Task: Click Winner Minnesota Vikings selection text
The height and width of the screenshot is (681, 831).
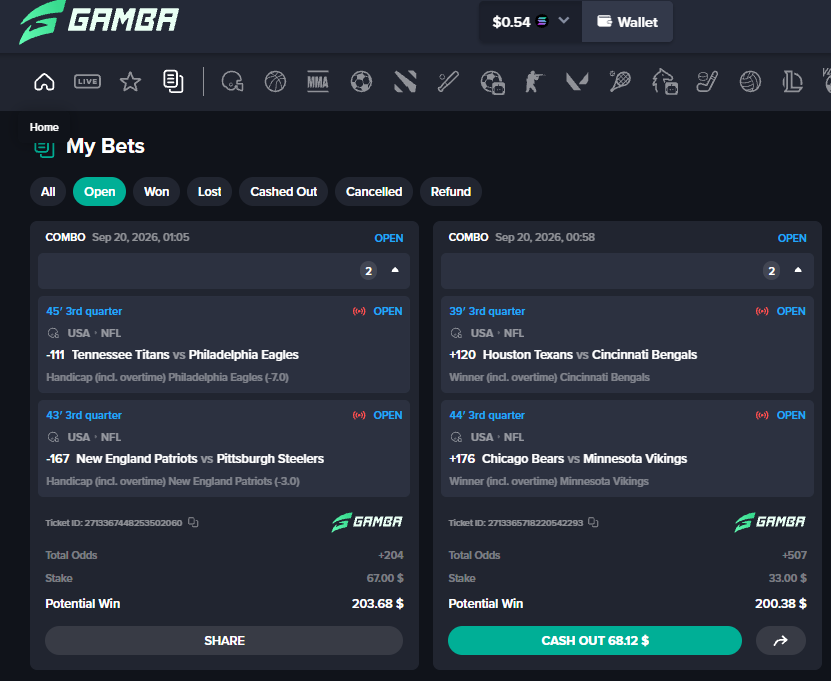Action: (x=549, y=481)
